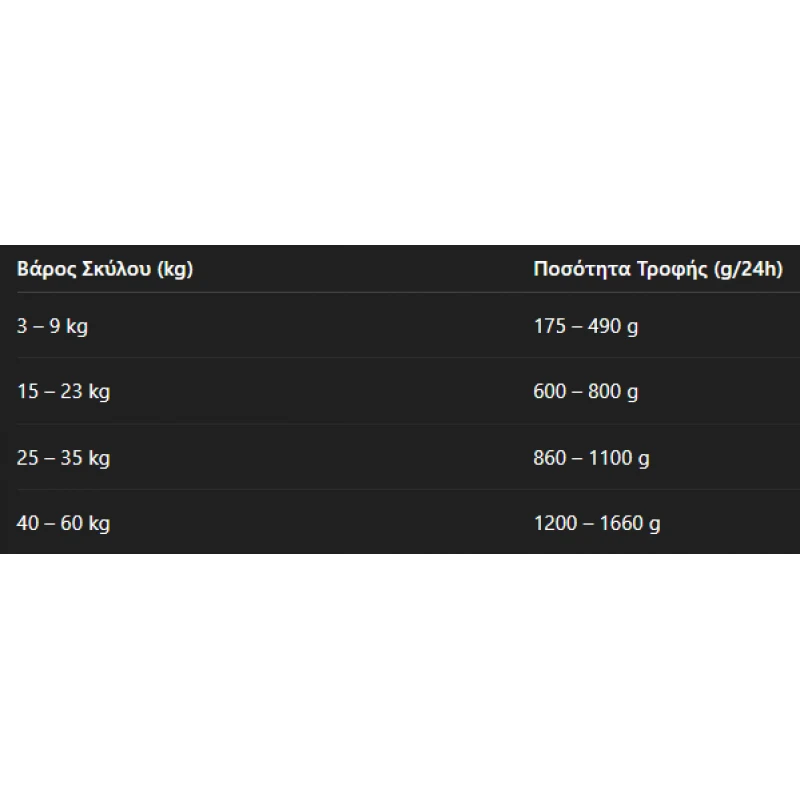This screenshot has height=800, width=800.
Task: Click the number 600 in the food column
Action: [x=550, y=392]
